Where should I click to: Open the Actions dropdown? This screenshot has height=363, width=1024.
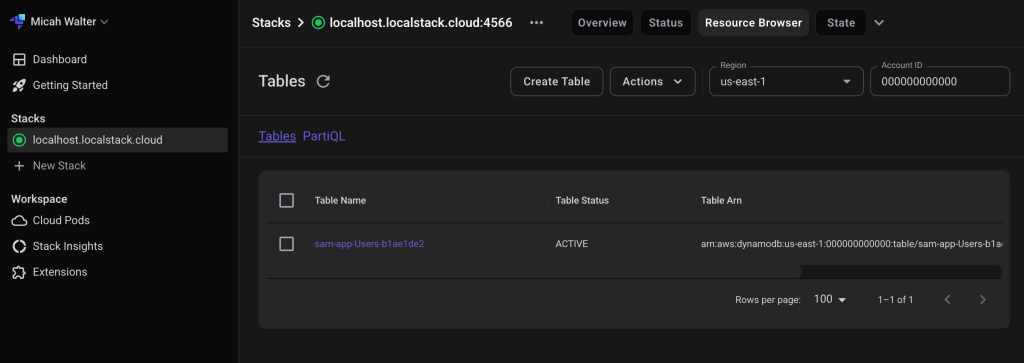[x=652, y=82]
